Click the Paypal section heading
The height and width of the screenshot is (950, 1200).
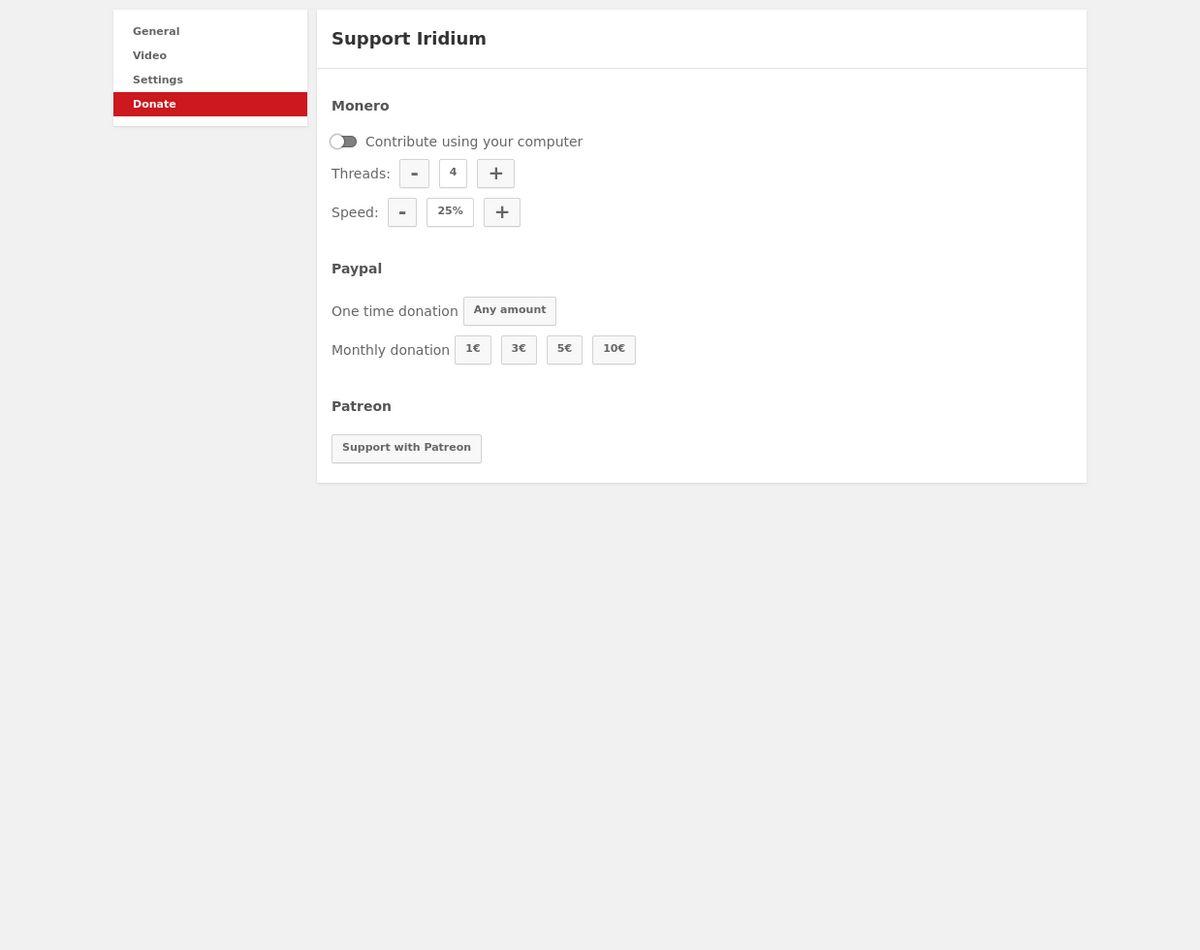tap(357, 269)
